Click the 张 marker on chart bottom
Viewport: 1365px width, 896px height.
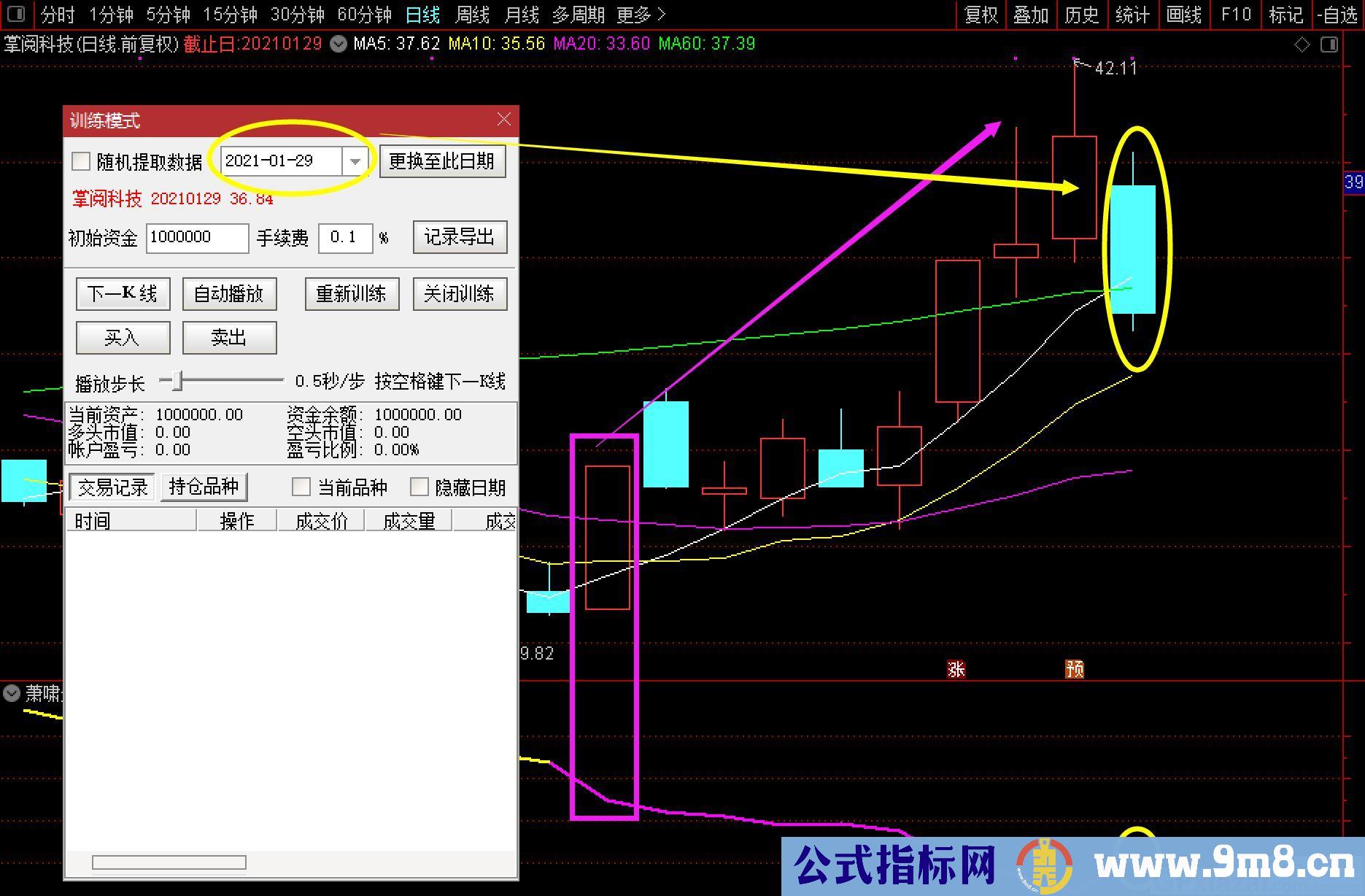[x=956, y=669]
